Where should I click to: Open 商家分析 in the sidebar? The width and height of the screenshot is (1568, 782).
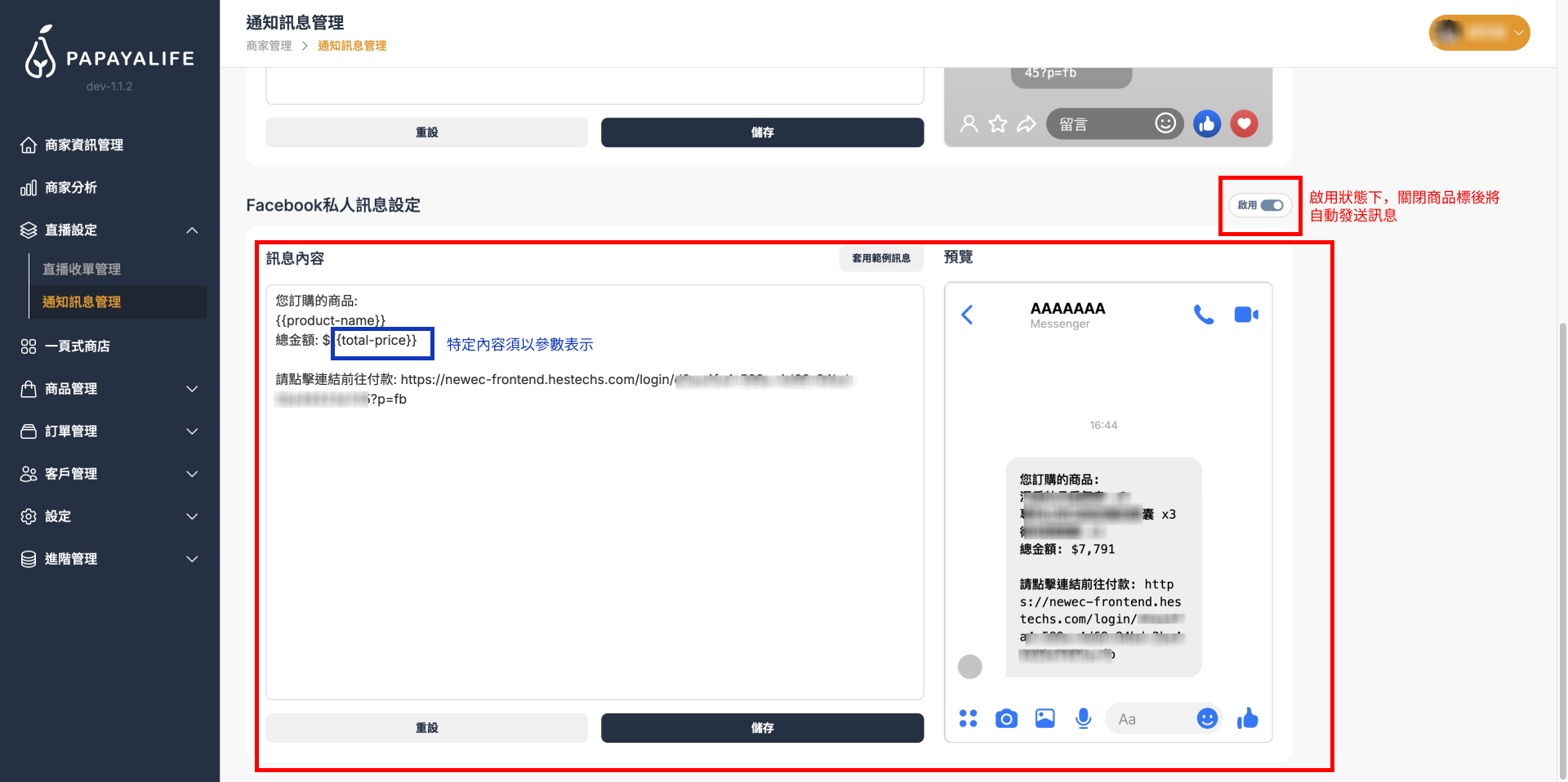click(71, 188)
